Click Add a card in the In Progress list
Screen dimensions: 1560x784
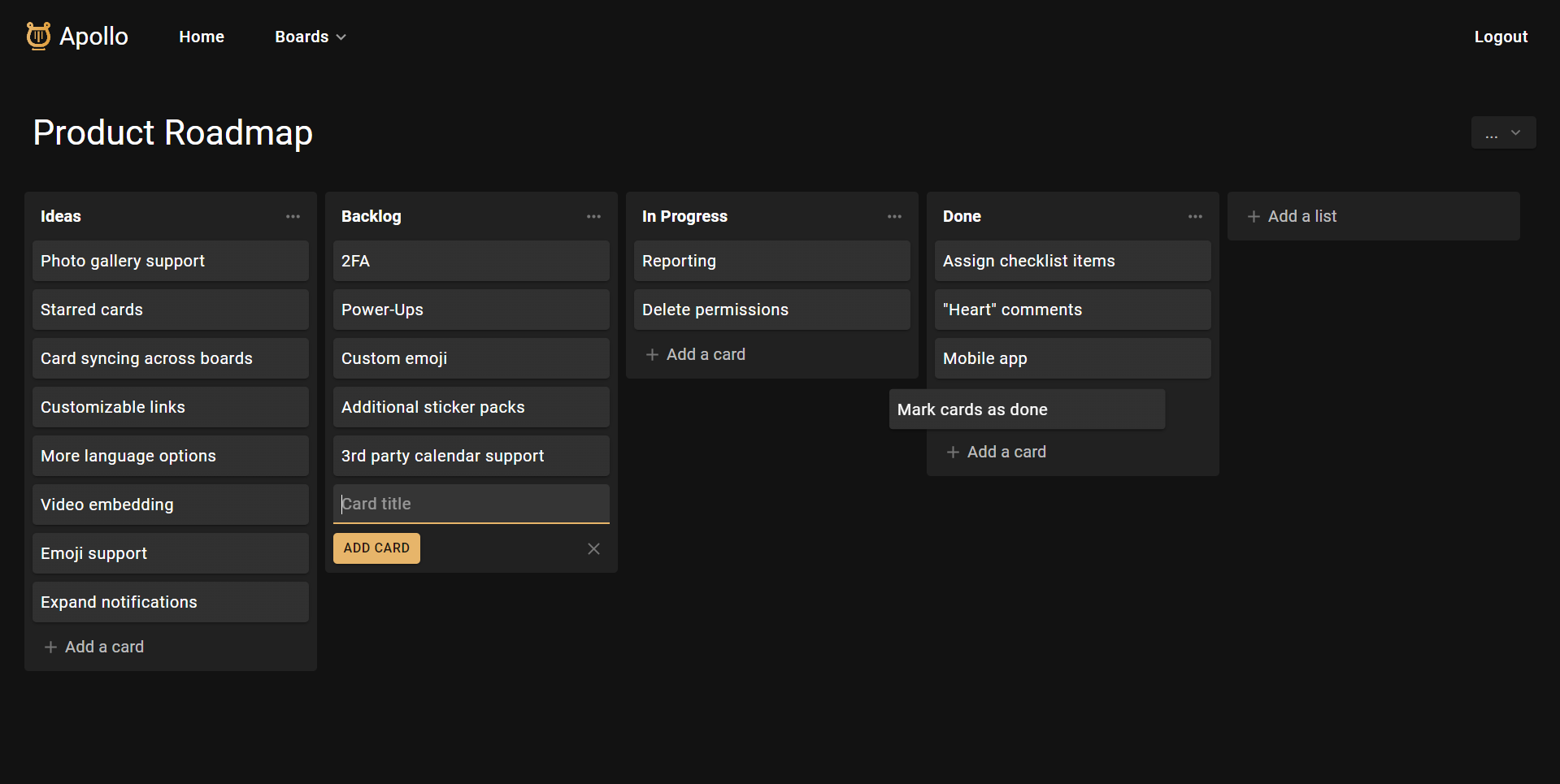705,354
